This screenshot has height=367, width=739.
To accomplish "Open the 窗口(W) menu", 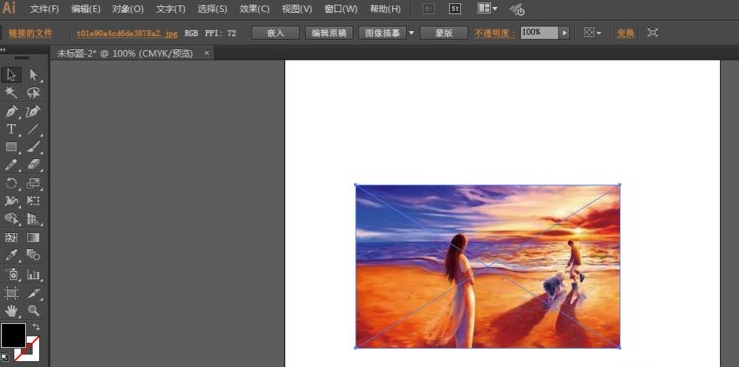I will tap(341, 9).
